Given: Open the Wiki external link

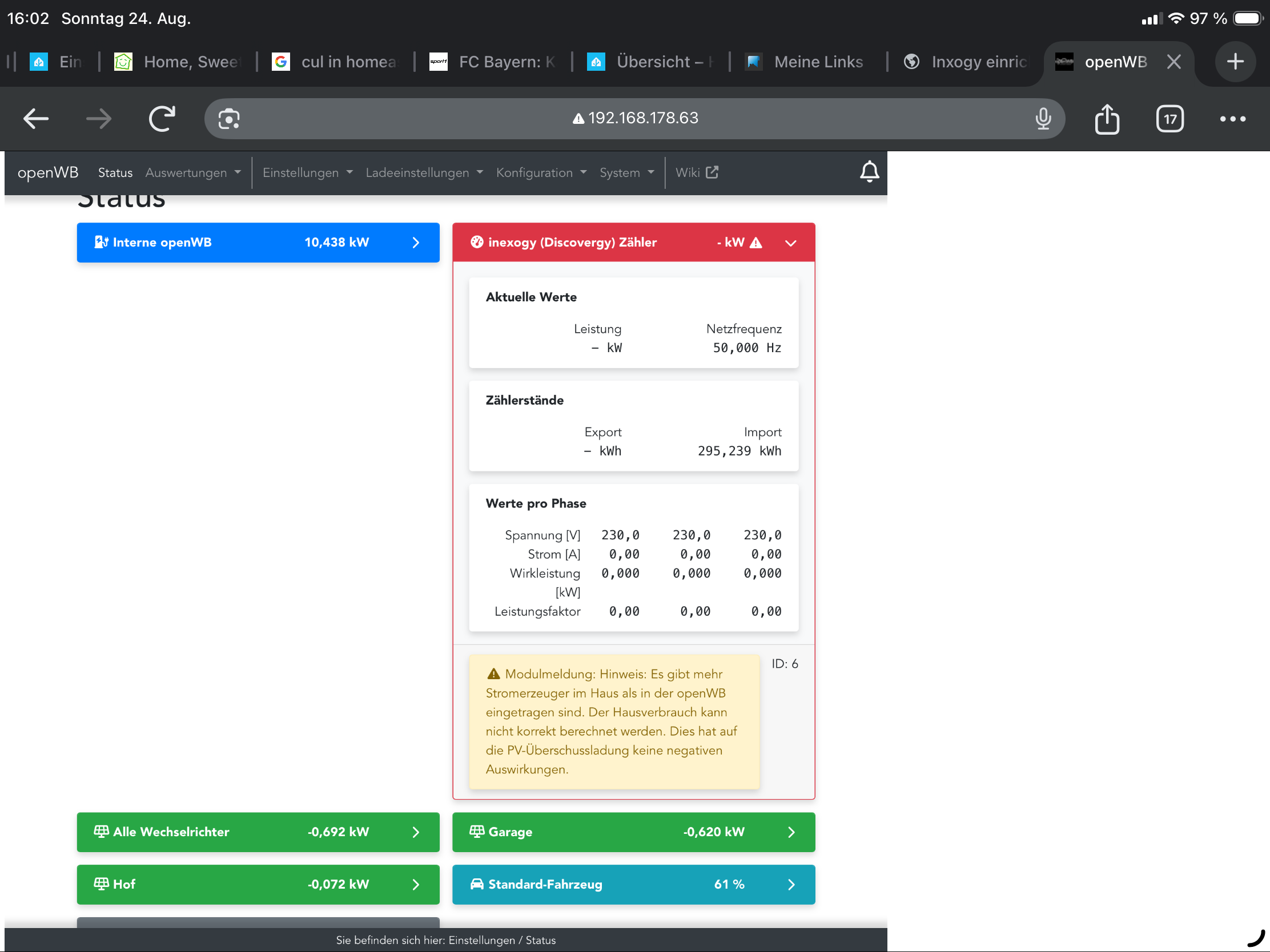Looking at the screenshot, I should tap(697, 173).
